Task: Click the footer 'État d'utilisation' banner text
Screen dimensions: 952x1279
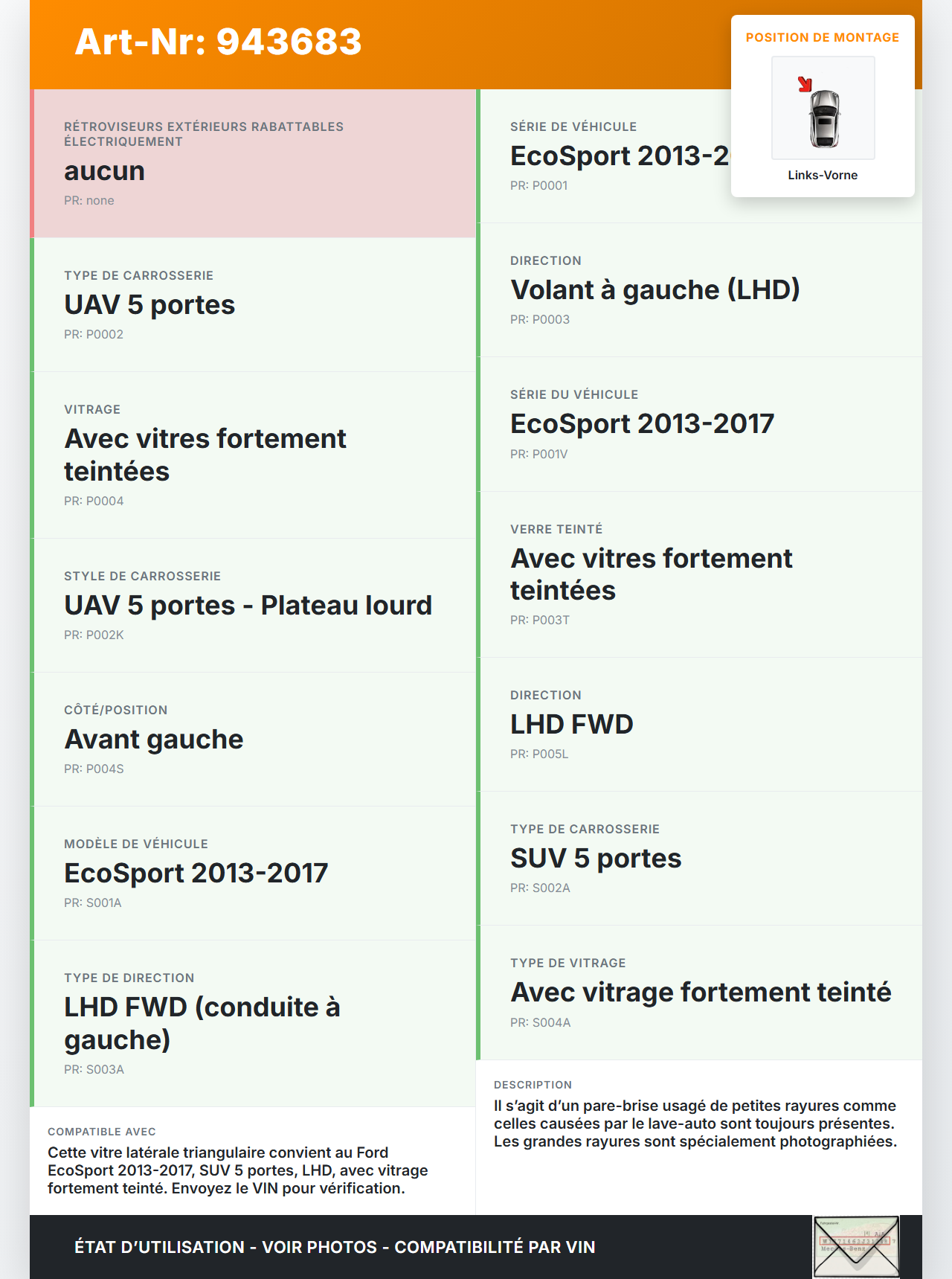Action: click(x=335, y=1248)
